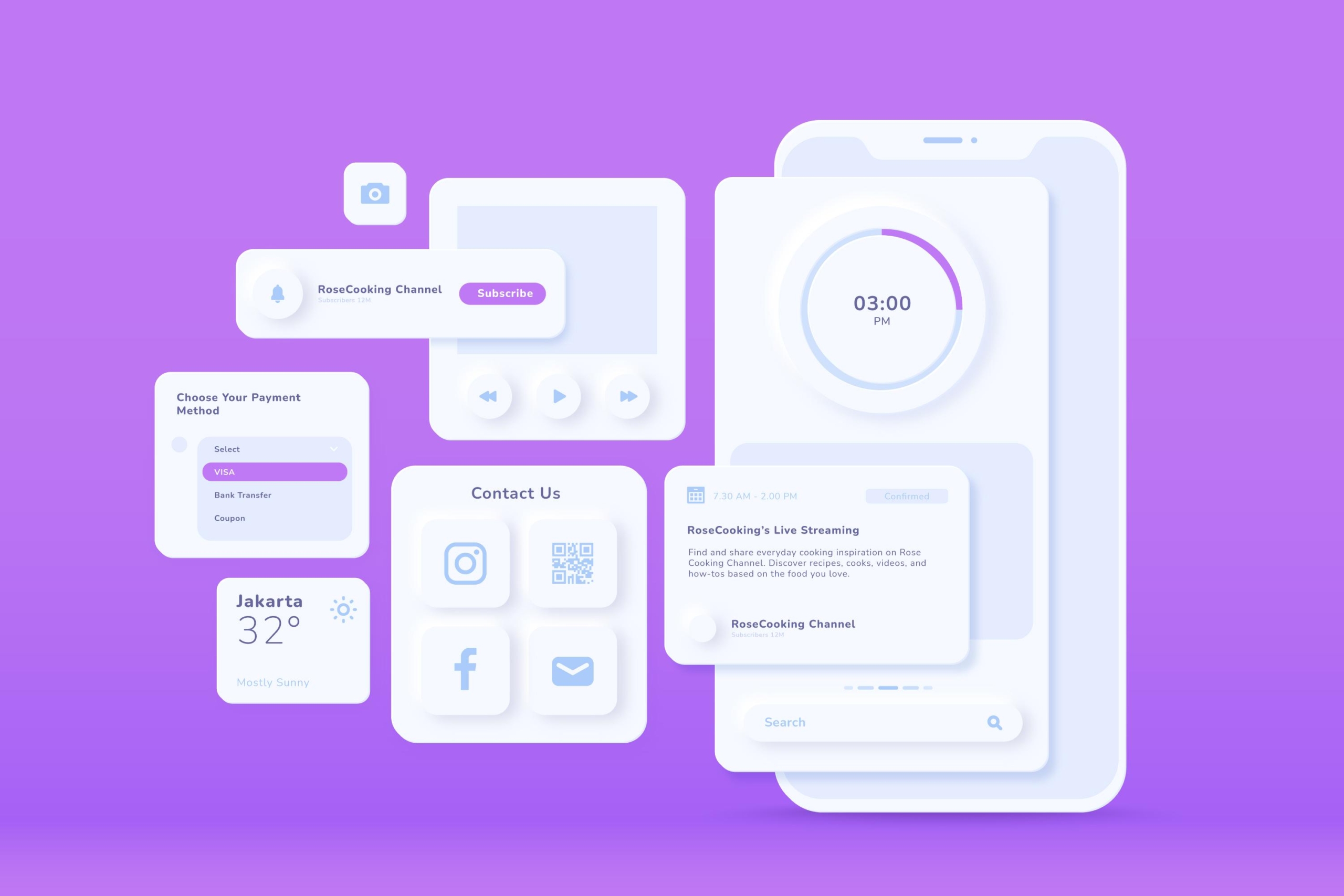Click the bell notification icon

278,292
